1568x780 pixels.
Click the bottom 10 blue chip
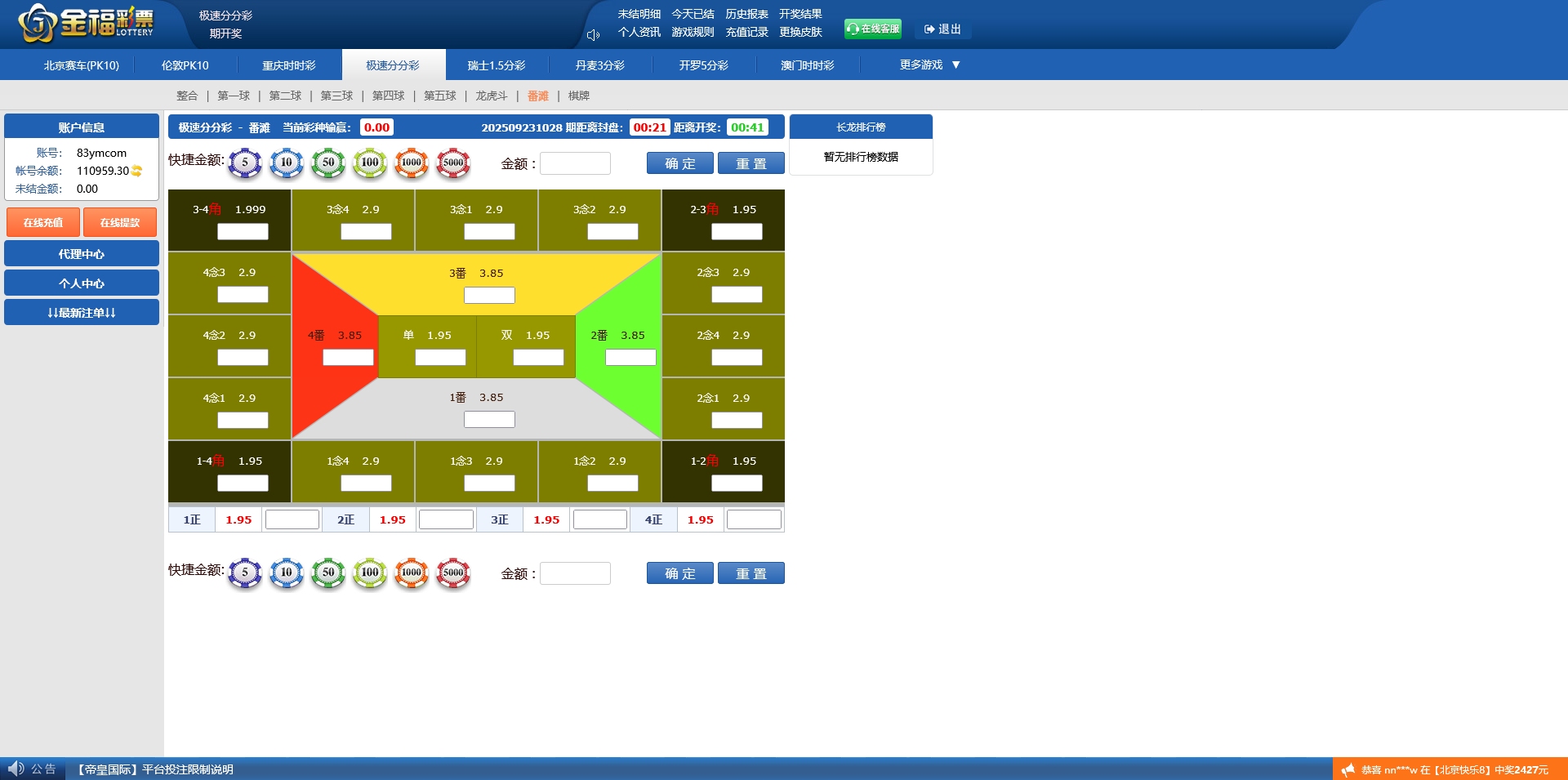coord(287,573)
